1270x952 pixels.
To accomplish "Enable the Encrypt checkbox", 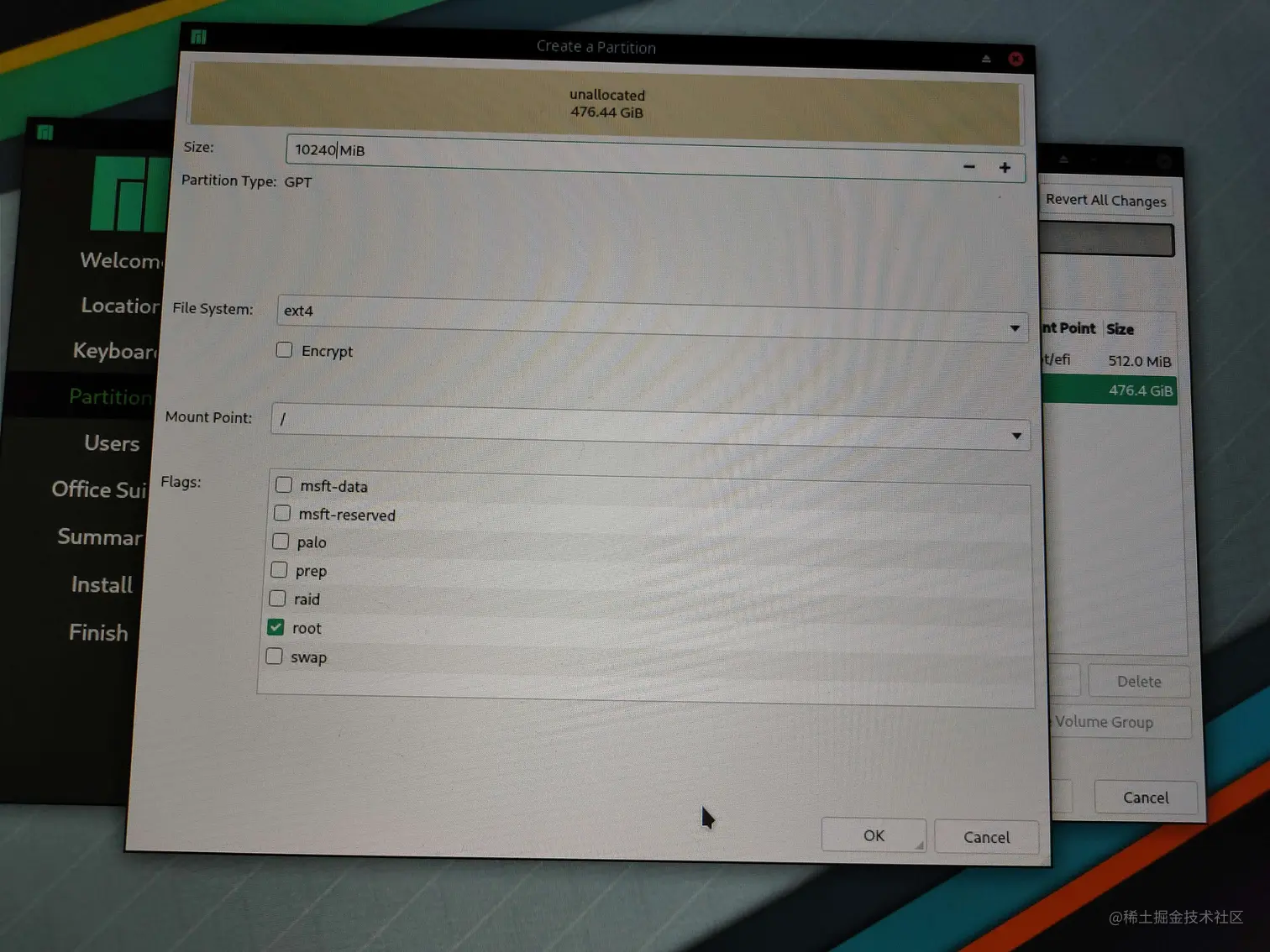I will (x=284, y=349).
